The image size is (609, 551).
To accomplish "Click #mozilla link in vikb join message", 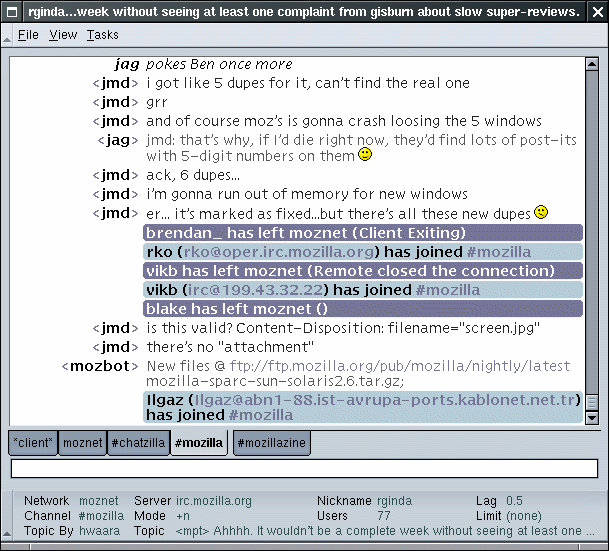I will click(x=448, y=290).
